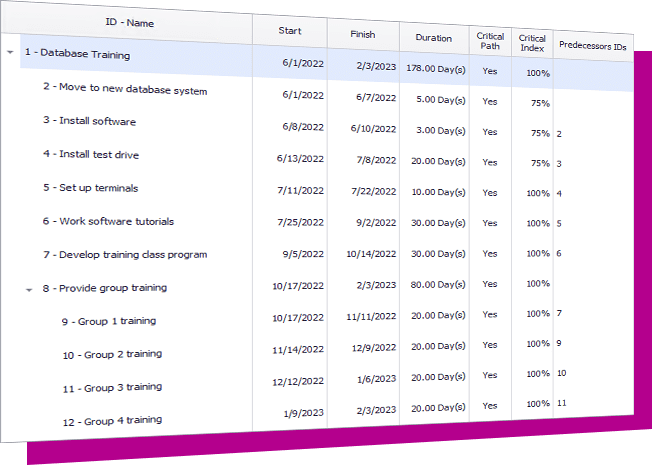Viewport: 652px width, 465px height.
Task: Click the 10.00 Day(s) duration cell
Action: [x=438, y=192]
